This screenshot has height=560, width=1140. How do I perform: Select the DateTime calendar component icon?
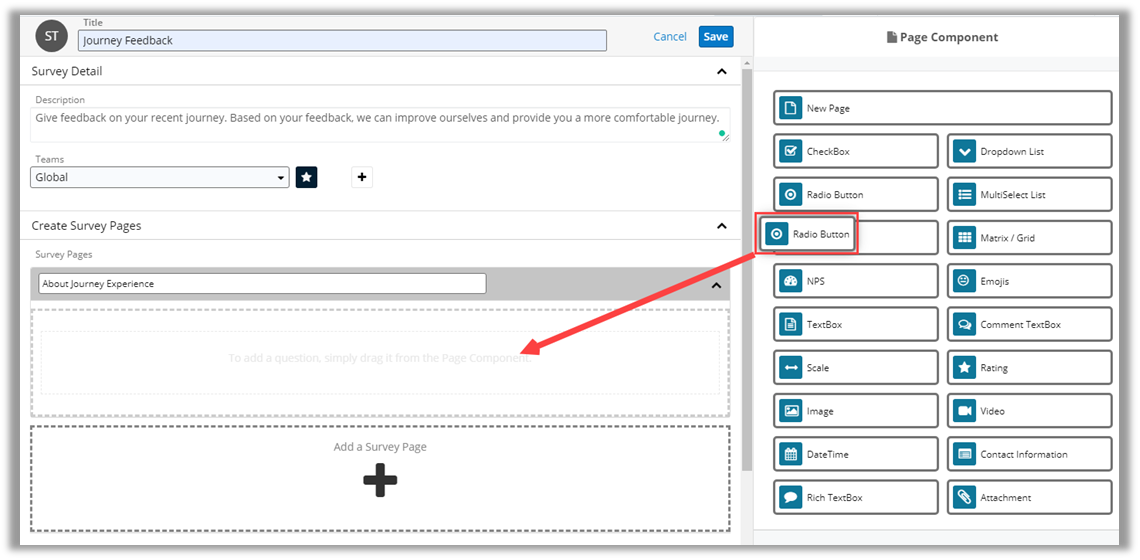tap(791, 454)
